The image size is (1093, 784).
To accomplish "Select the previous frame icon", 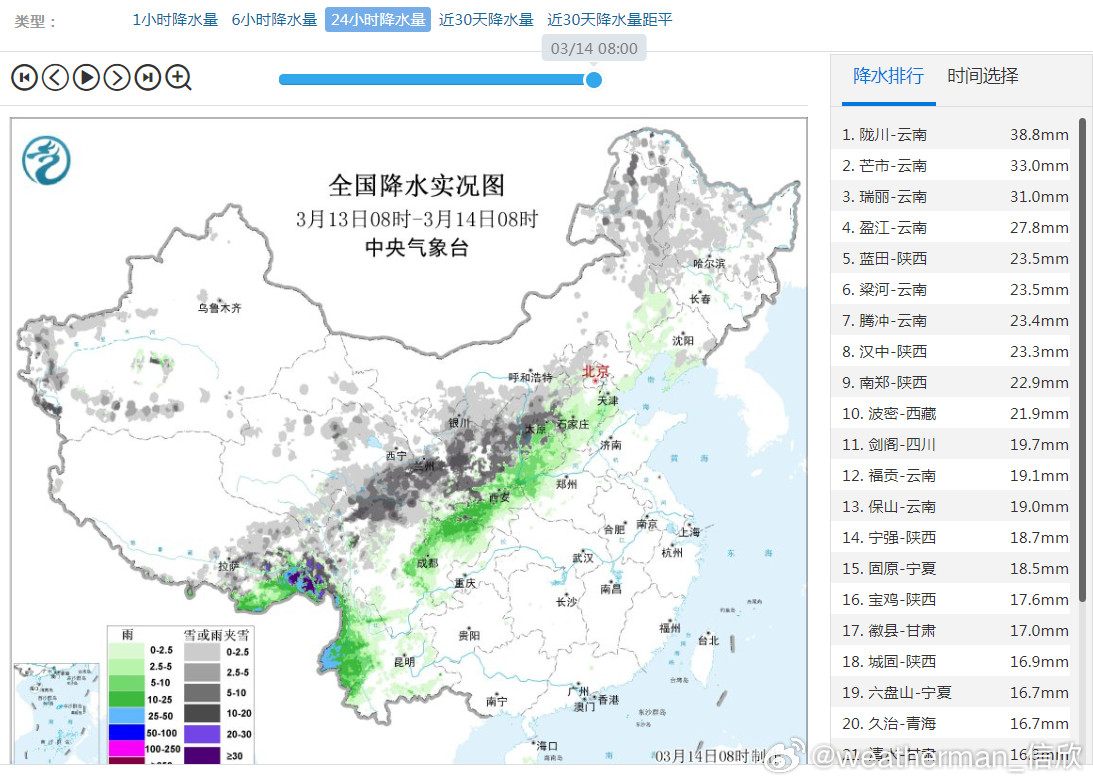I will click(x=55, y=77).
